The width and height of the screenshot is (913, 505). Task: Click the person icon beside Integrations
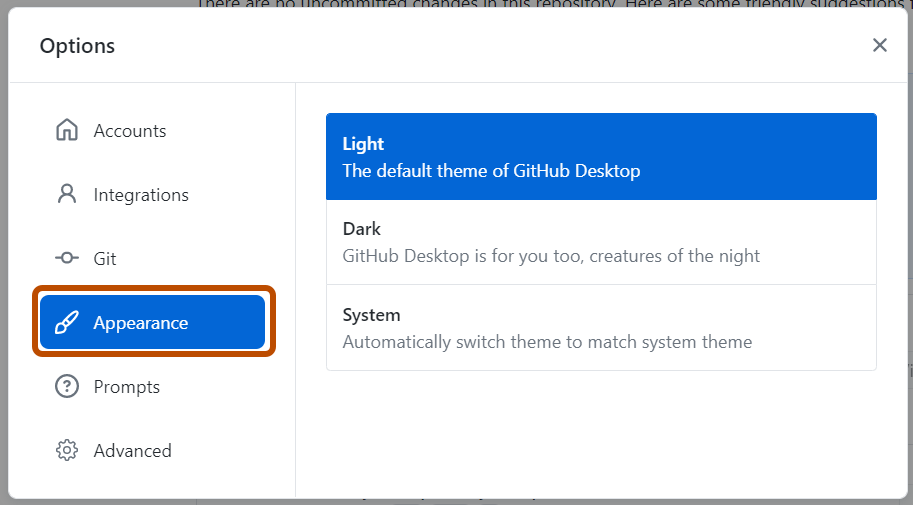[x=67, y=194]
